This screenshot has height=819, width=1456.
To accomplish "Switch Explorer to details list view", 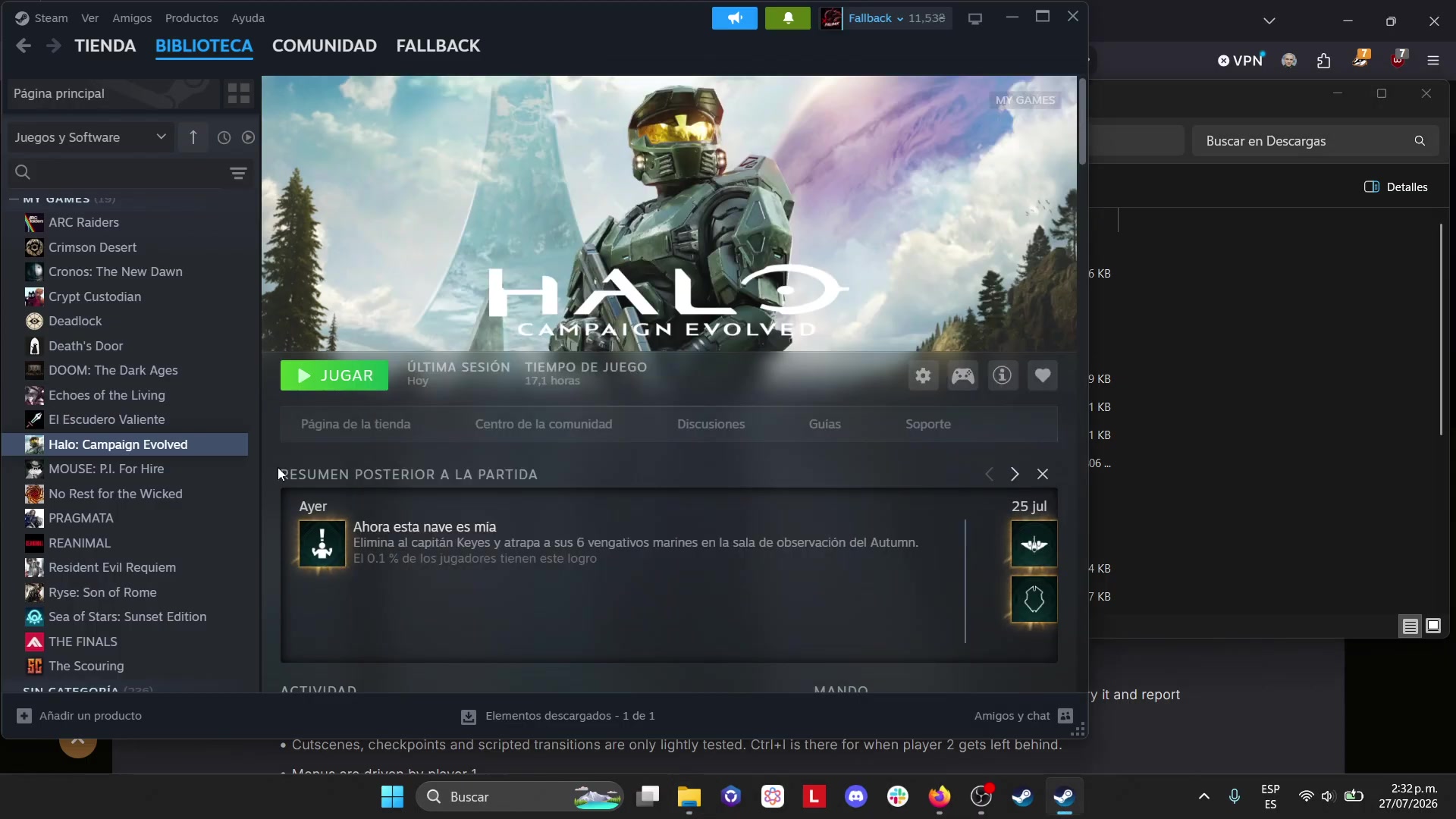I will pyautogui.click(x=1410, y=626).
